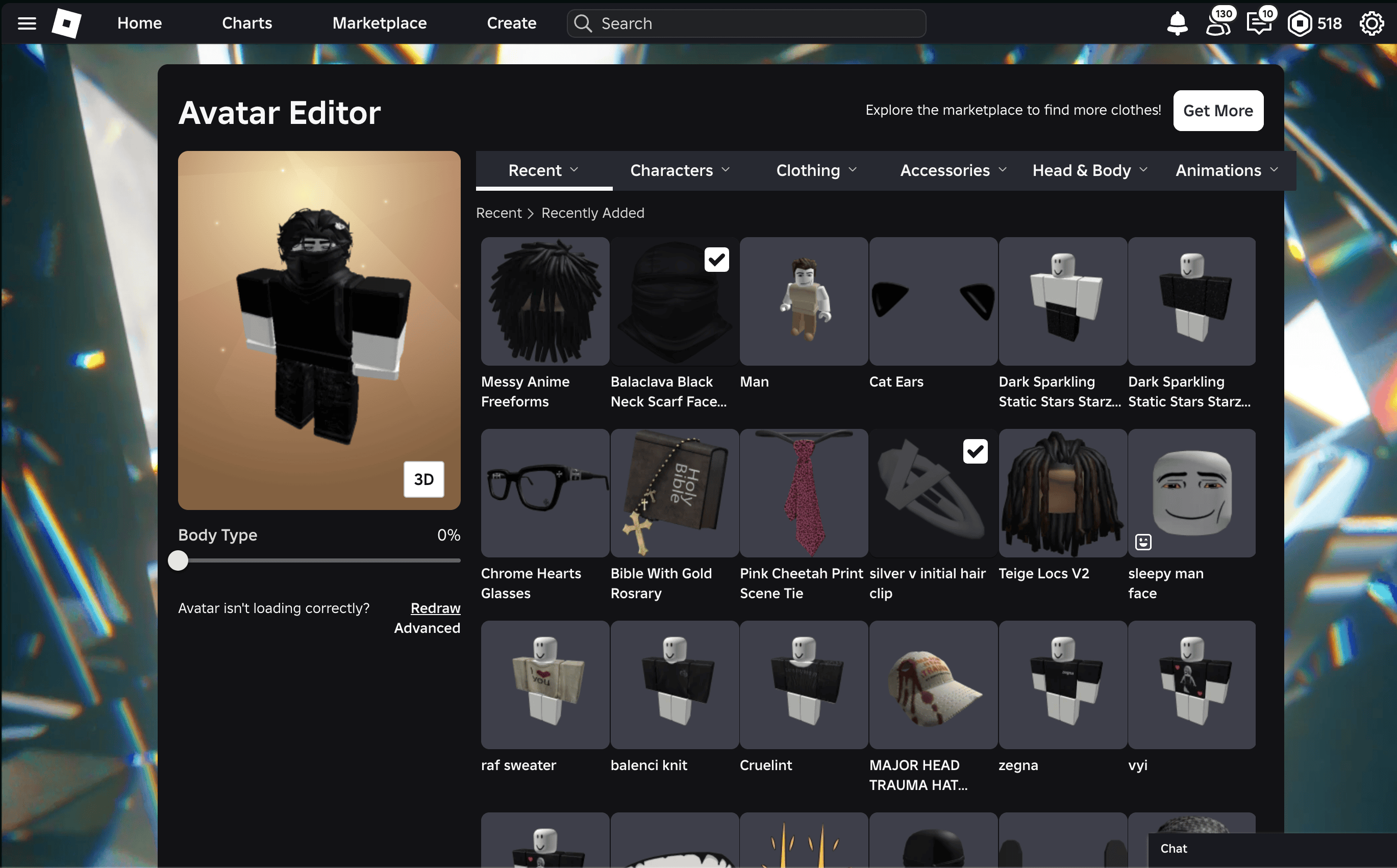The height and width of the screenshot is (868, 1397).
Task: Click the Roblox logo icon
Action: [67, 23]
